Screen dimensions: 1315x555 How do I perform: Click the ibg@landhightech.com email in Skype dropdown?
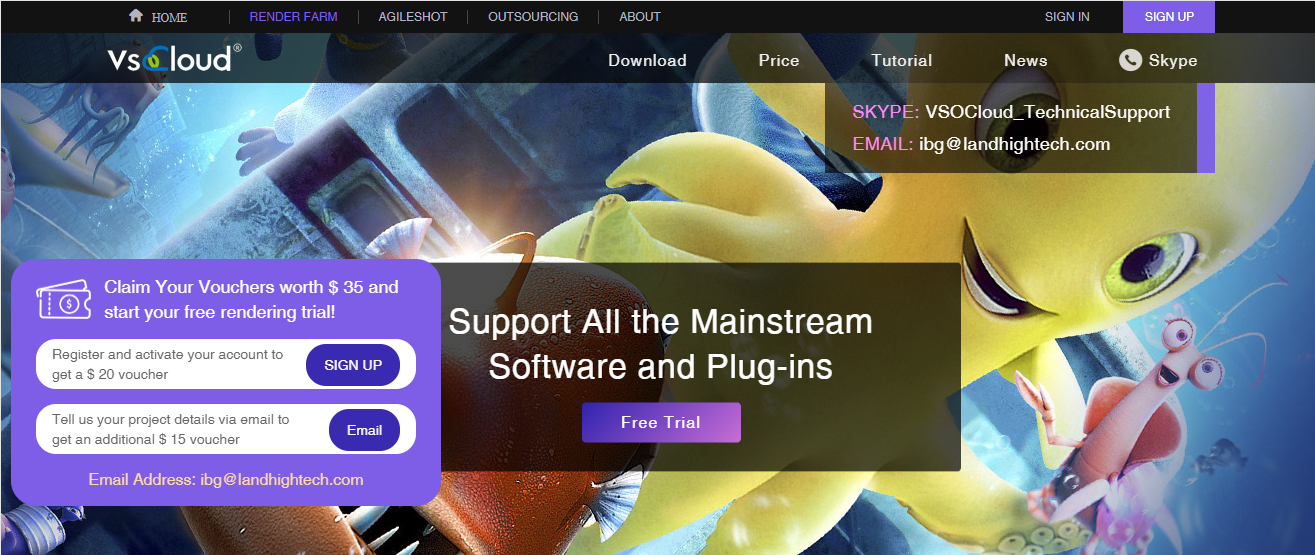click(1015, 144)
